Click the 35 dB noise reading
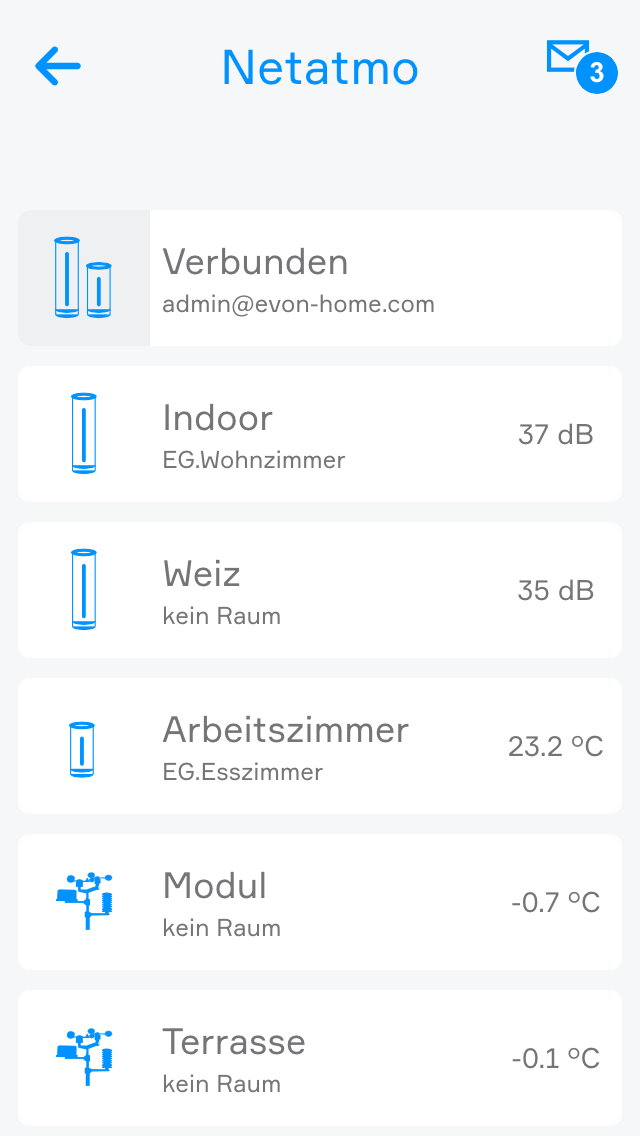640x1136 pixels. [x=556, y=590]
